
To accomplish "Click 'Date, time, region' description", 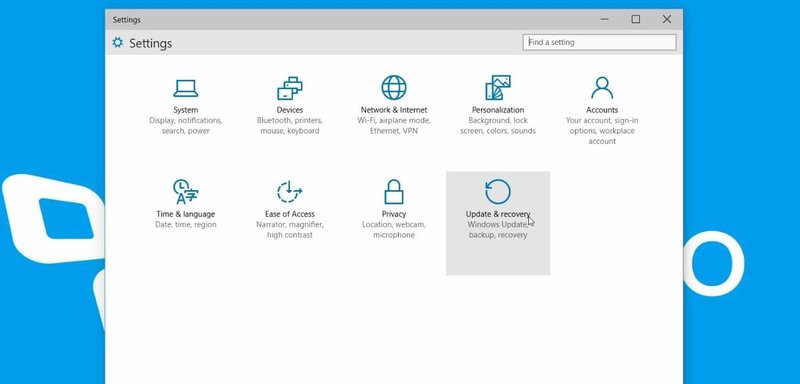I will click(186, 225).
